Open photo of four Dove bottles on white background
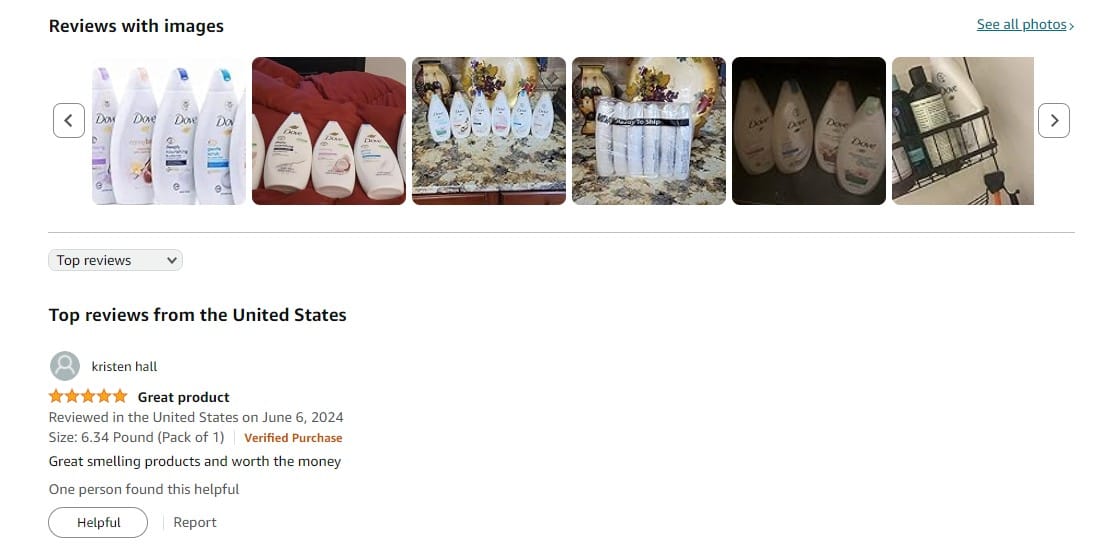Screen dimensions: 1103x556 point(169,131)
